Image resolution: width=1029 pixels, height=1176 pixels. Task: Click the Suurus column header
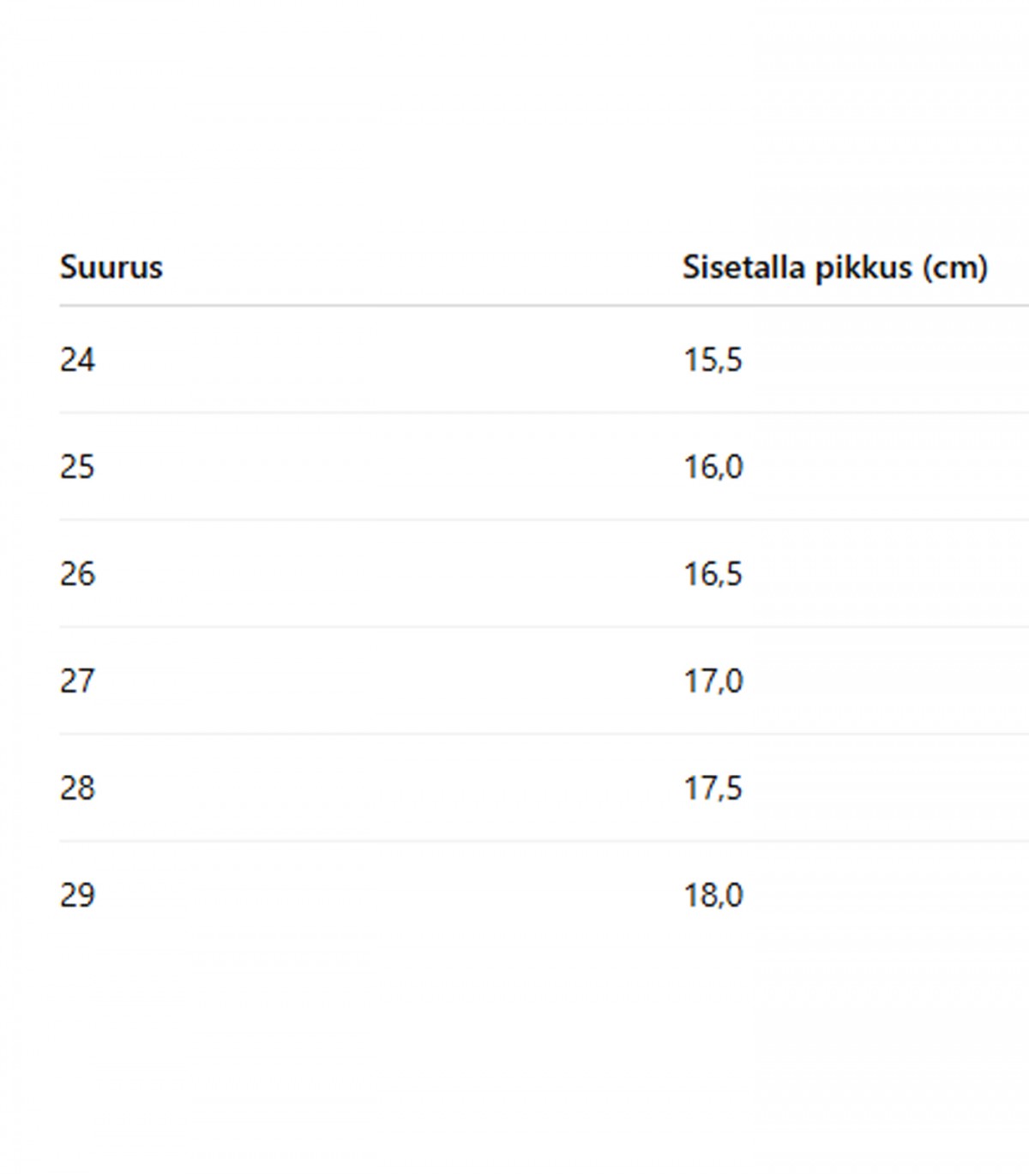[111, 267]
